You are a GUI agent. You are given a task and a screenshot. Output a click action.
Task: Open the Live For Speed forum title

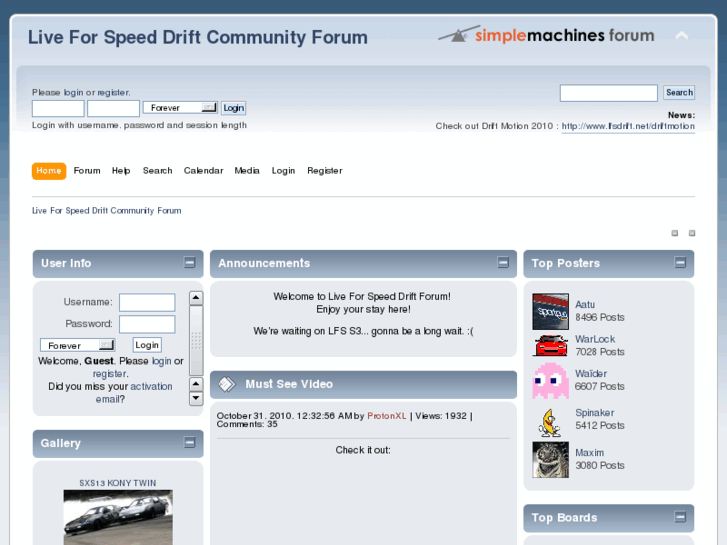(x=198, y=37)
